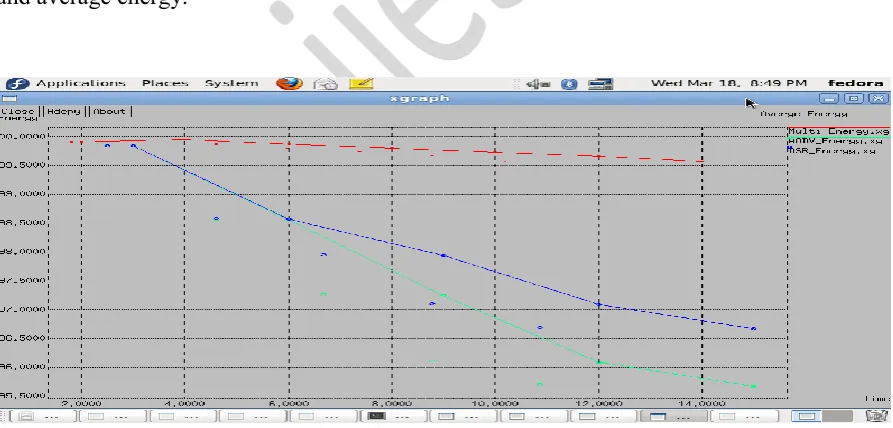The height and width of the screenshot is (428, 893).
Task: Open the mail client launcher icon
Action: coord(325,84)
